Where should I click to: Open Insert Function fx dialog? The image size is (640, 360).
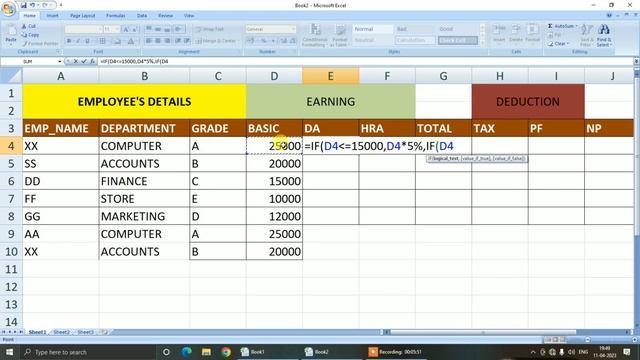(x=93, y=62)
